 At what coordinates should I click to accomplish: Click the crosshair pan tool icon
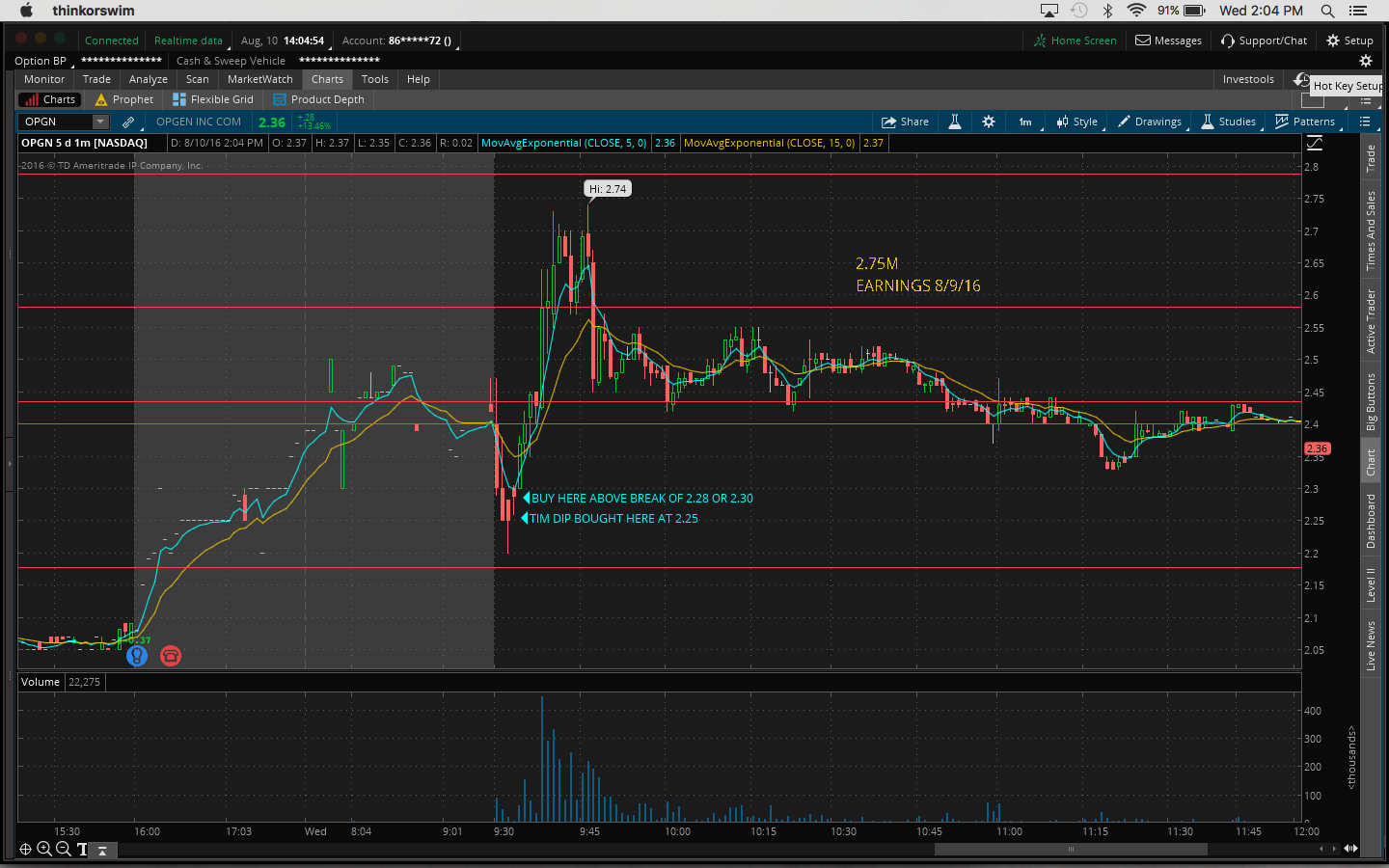(25, 849)
